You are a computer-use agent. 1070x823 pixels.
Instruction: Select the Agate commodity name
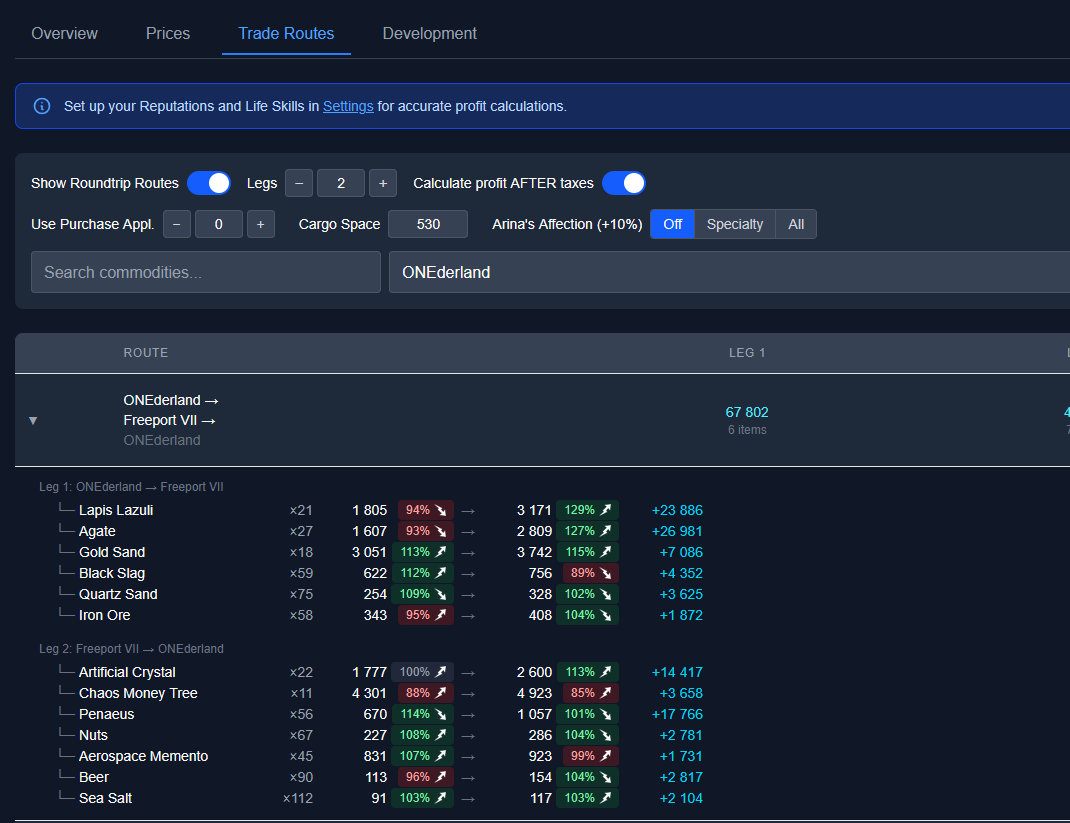[x=97, y=532]
